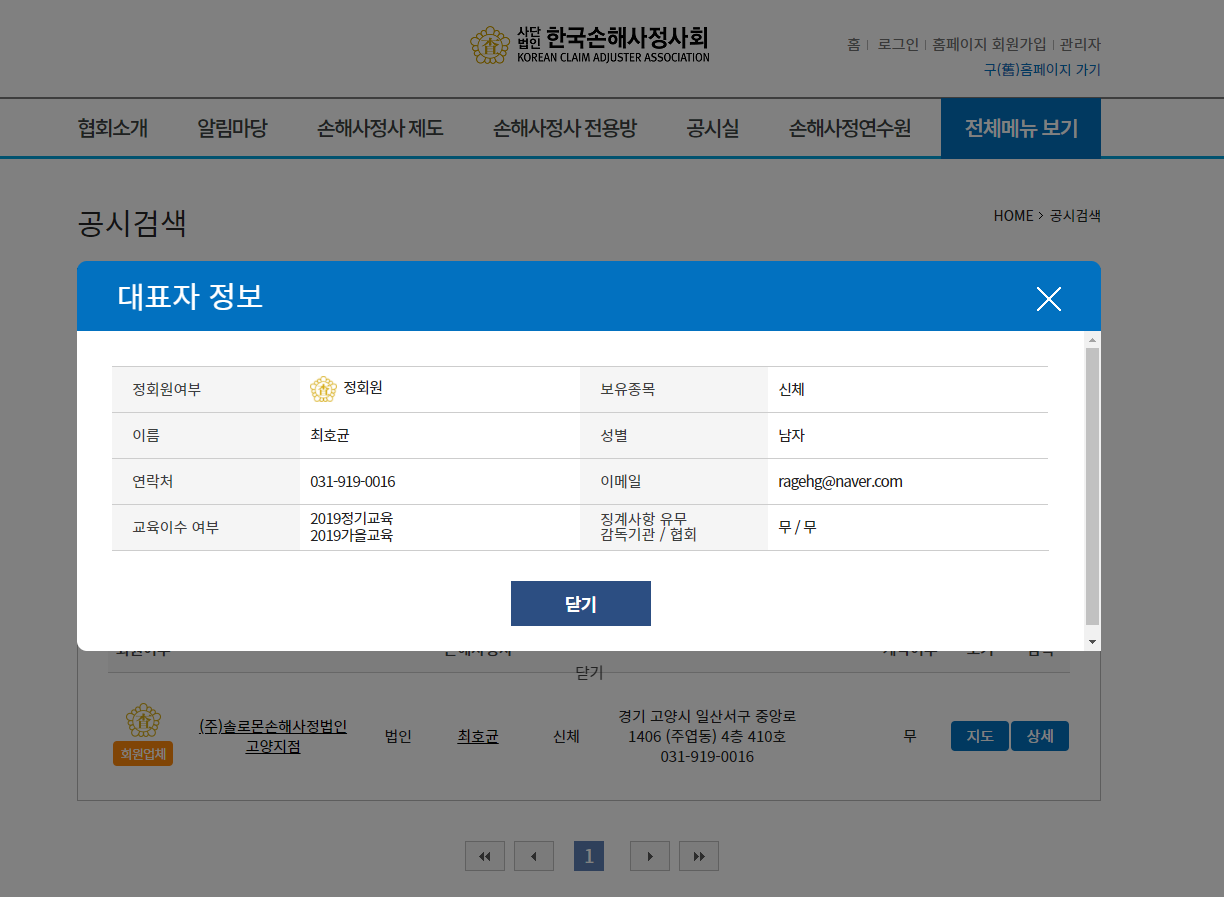Click phone number 031-919-0016 in dialog
Viewport: 1224px width, 897px height.
[x=353, y=481]
